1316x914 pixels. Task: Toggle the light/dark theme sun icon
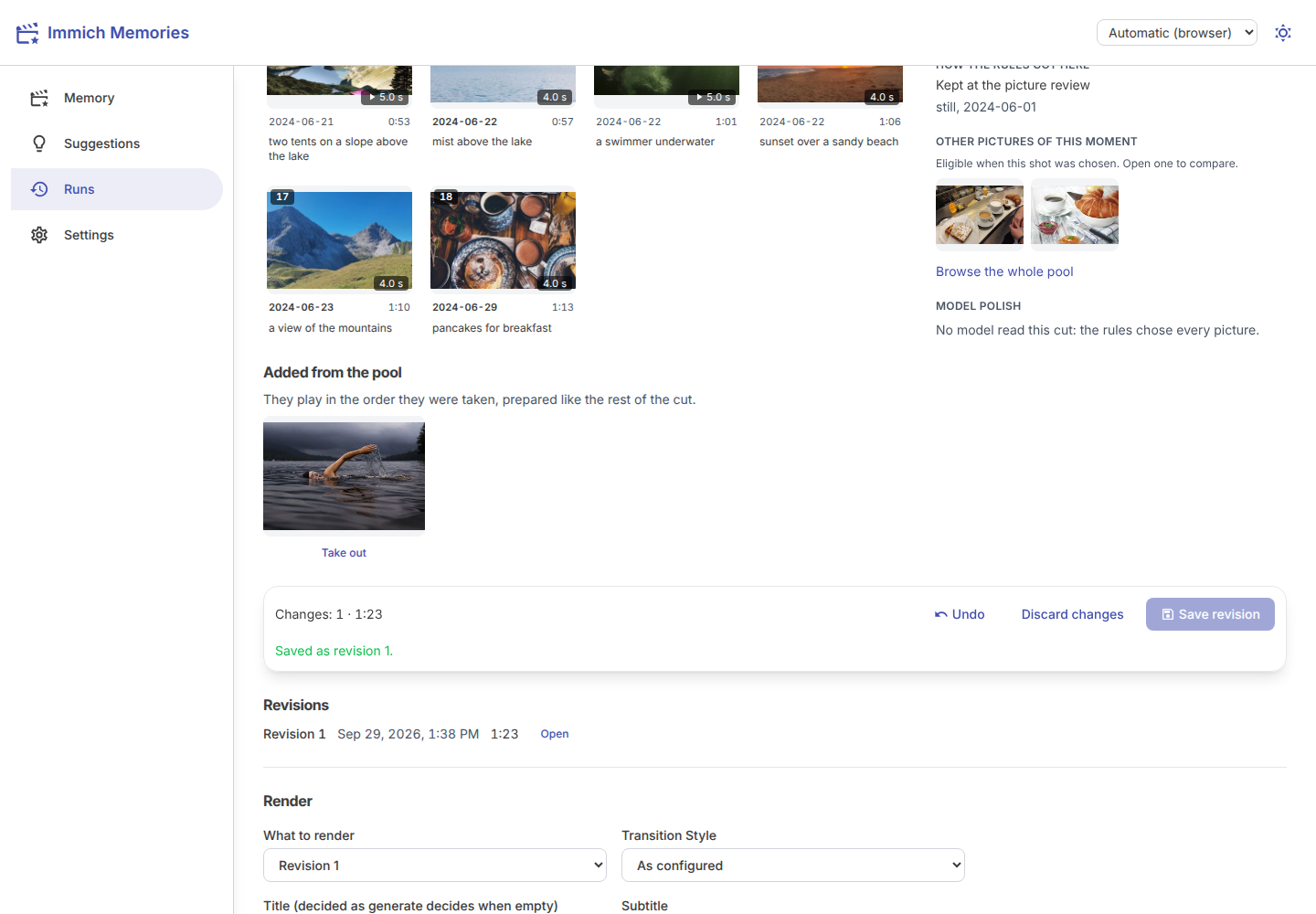click(1283, 33)
